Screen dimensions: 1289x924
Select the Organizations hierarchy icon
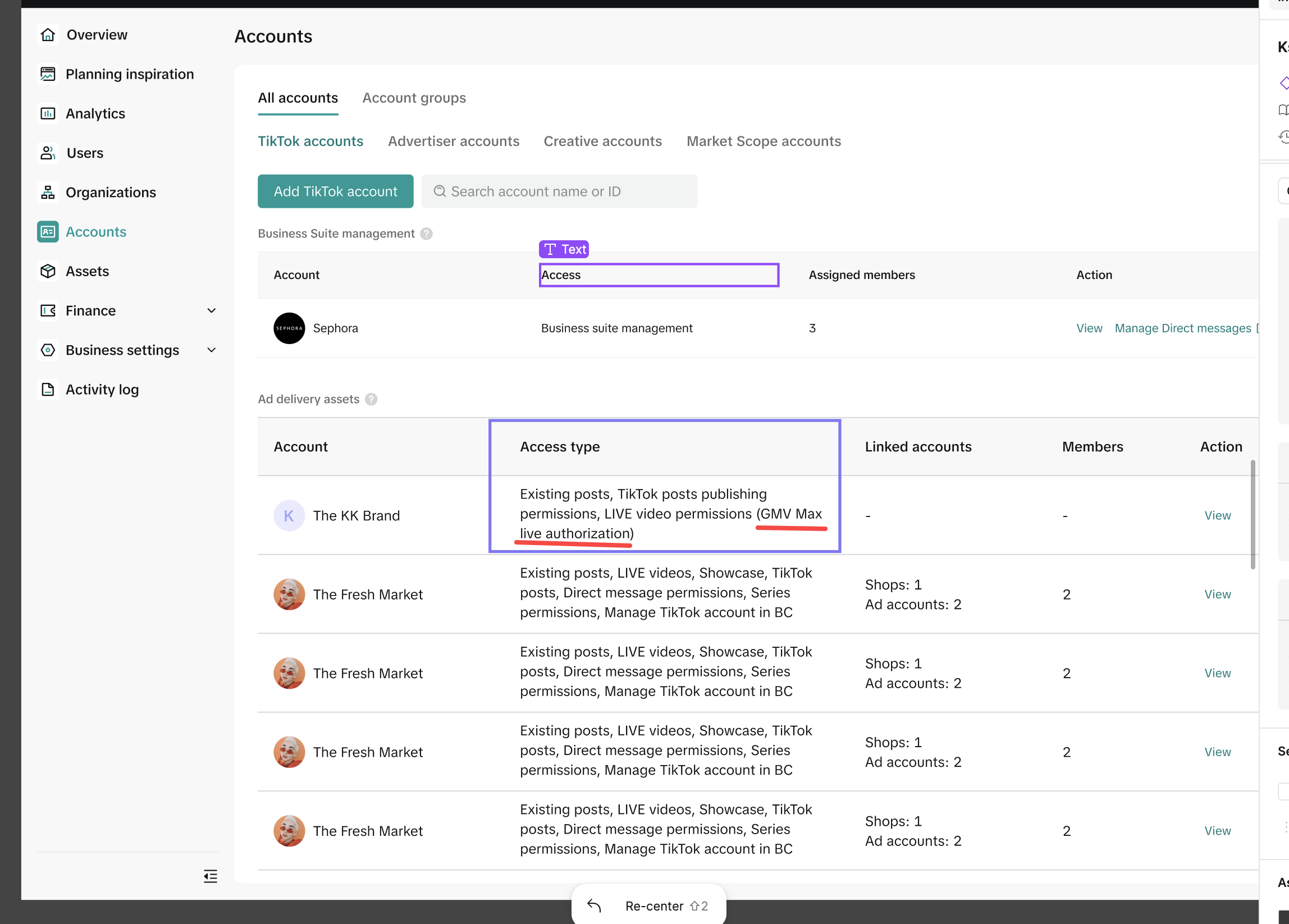(x=48, y=193)
